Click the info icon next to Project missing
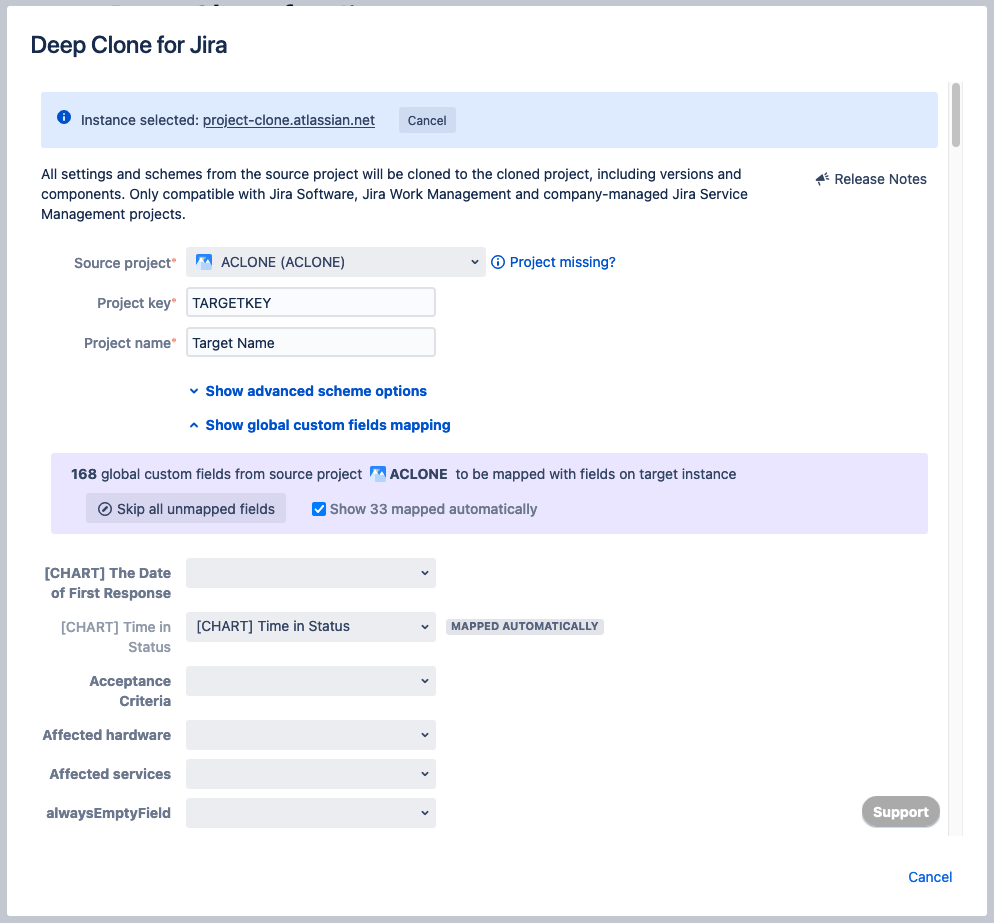Image resolution: width=994 pixels, height=923 pixels. [498, 261]
